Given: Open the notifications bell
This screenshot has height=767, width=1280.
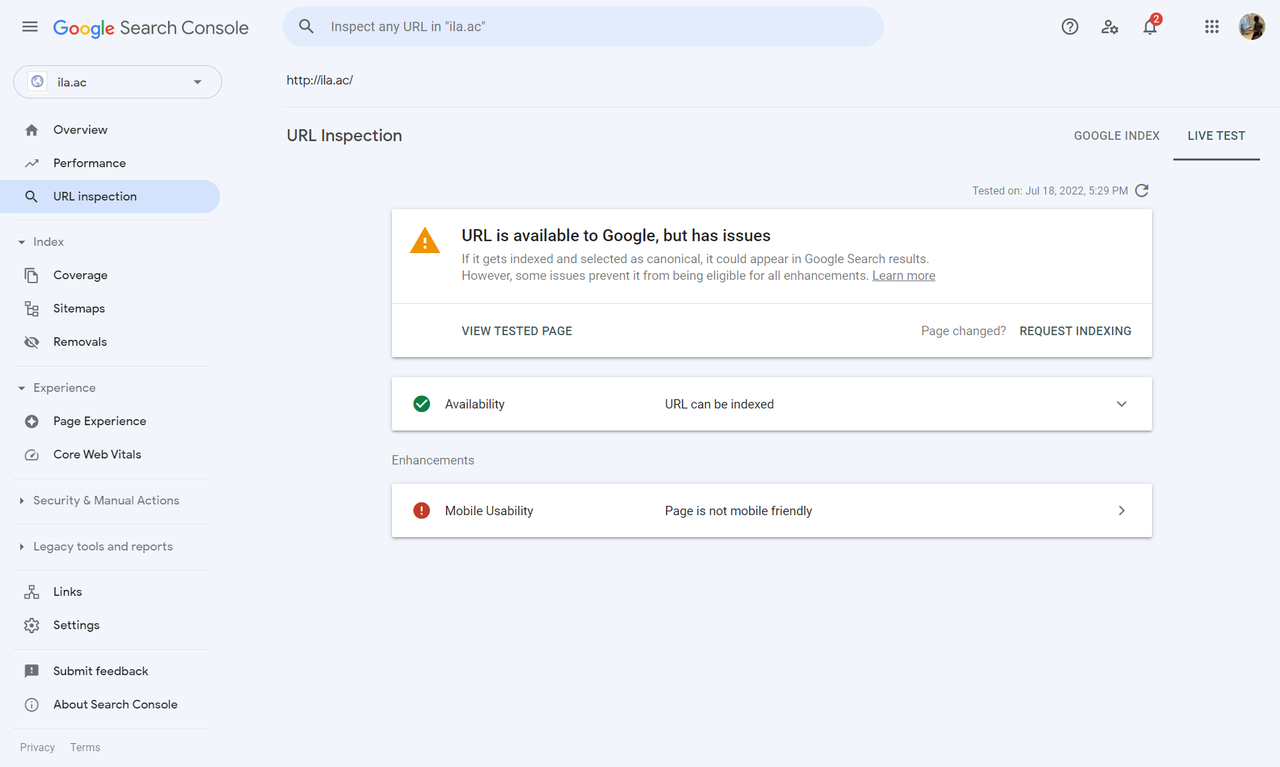Looking at the screenshot, I should pos(1150,27).
